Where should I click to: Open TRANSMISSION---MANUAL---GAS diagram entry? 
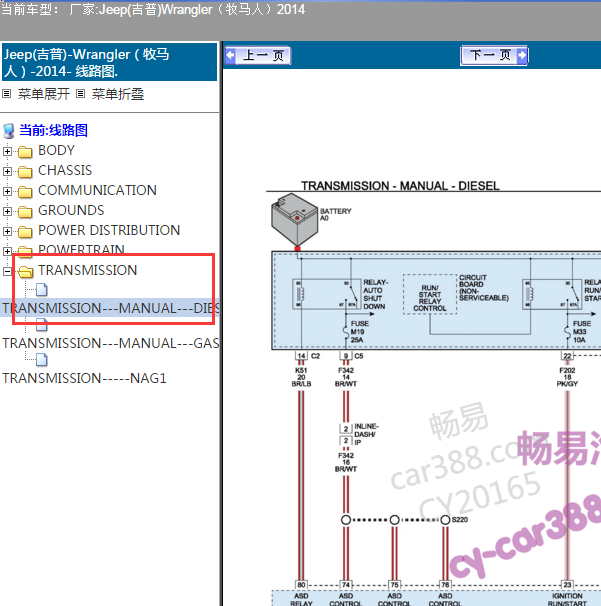[x=111, y=343]
